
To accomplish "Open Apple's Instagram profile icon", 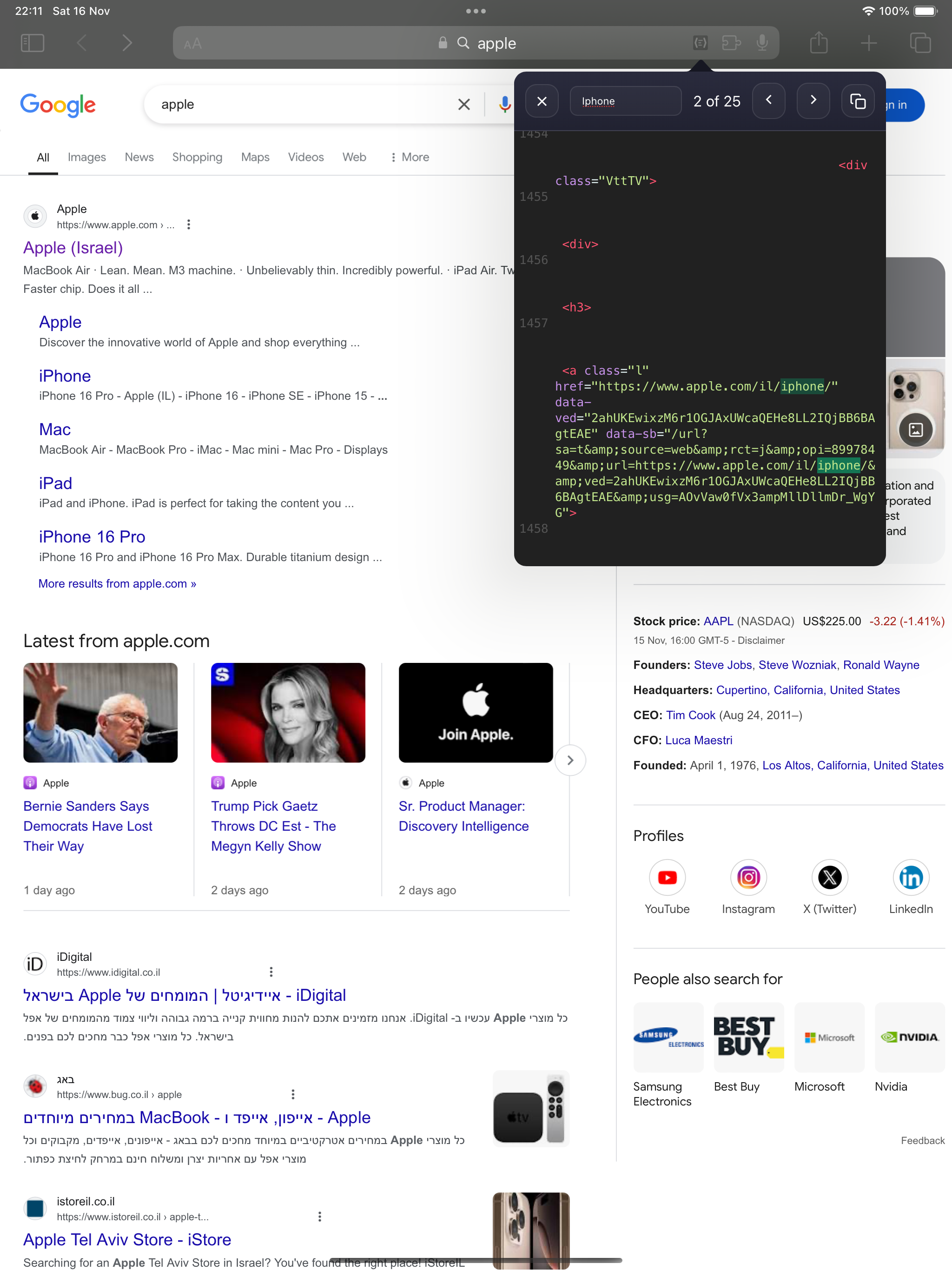I will 748,877.
